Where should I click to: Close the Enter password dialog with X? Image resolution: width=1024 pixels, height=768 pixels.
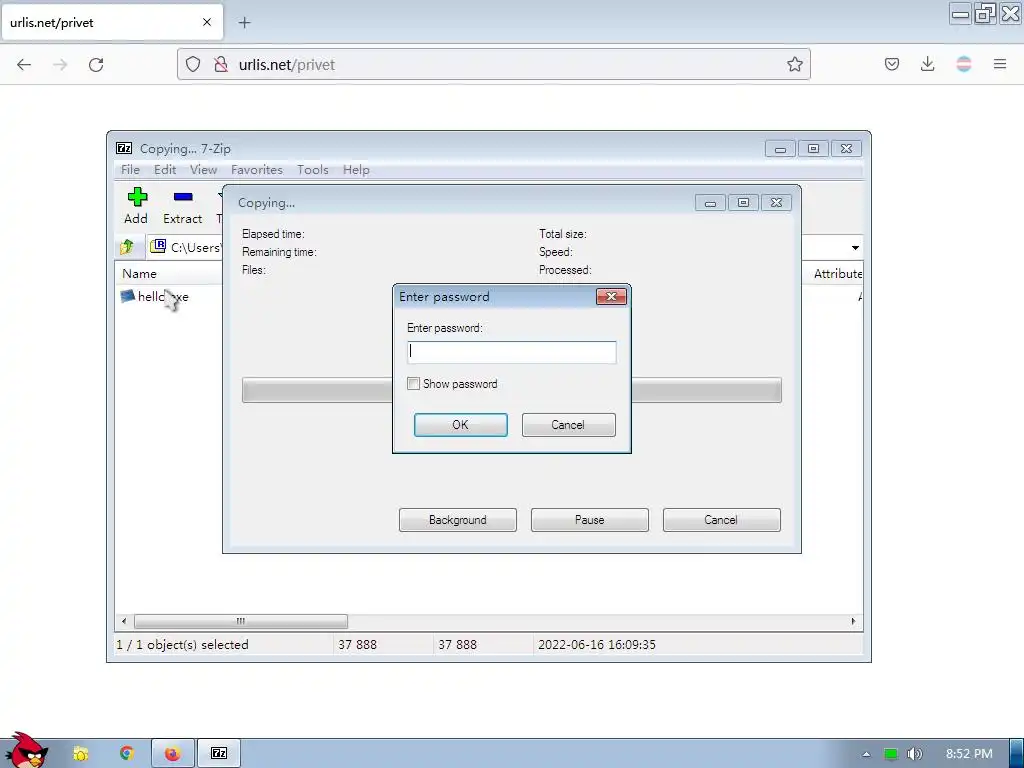[x=611, y=296]
